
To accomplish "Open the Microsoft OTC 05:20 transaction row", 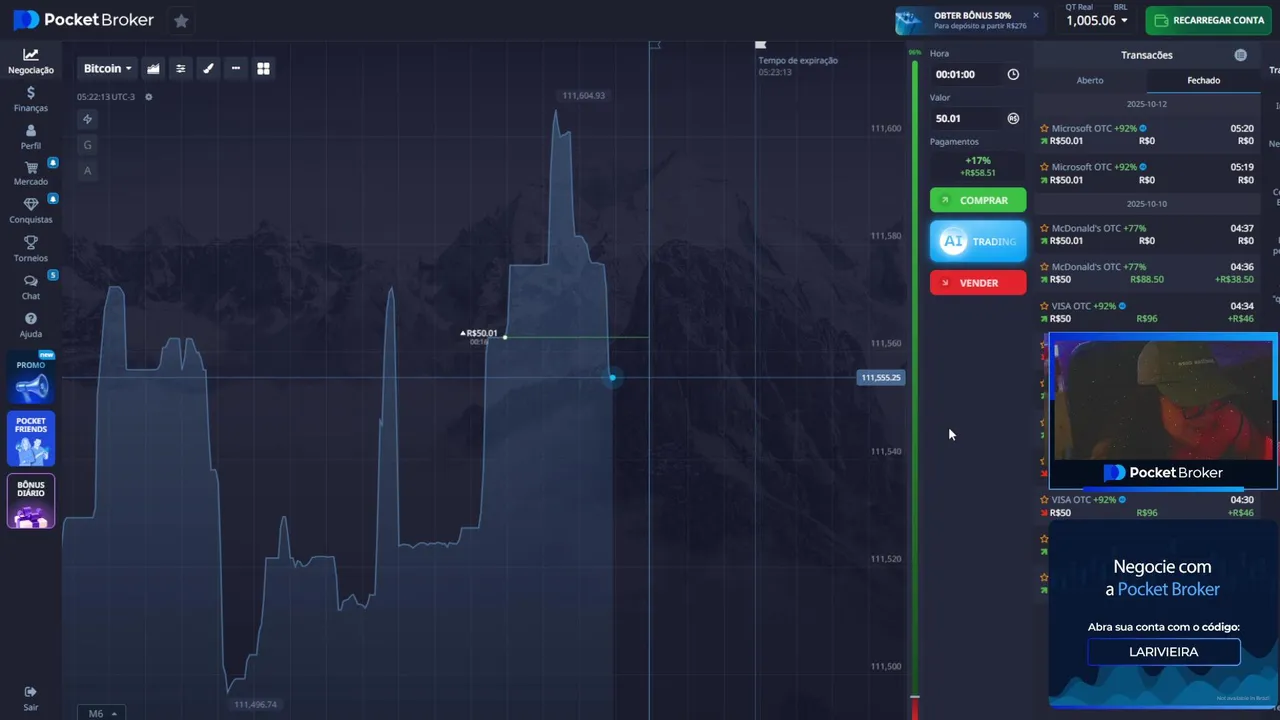I will tap(1147, 134).
